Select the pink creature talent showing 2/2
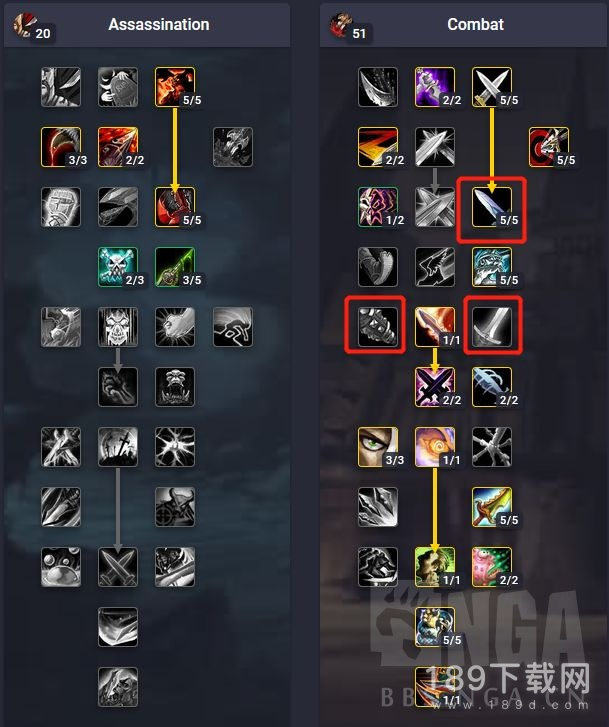This screenshot has width=609, height=727. [492, 567]
